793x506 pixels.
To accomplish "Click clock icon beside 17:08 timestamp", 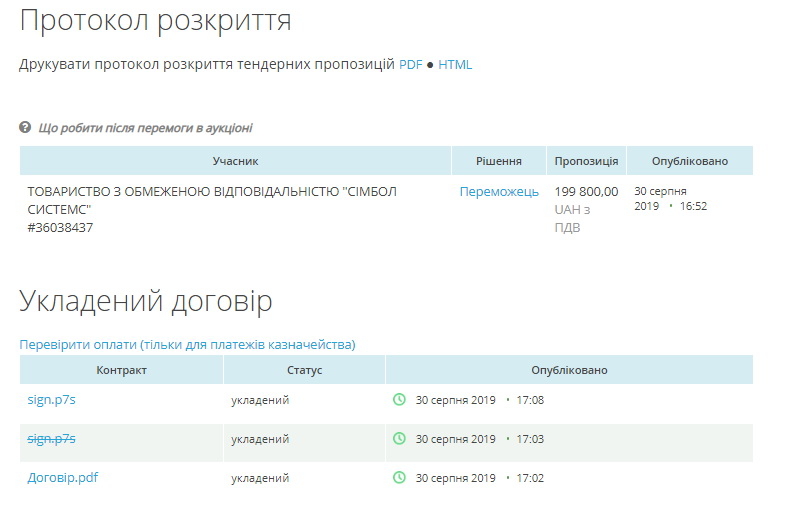I will point(399,400).
